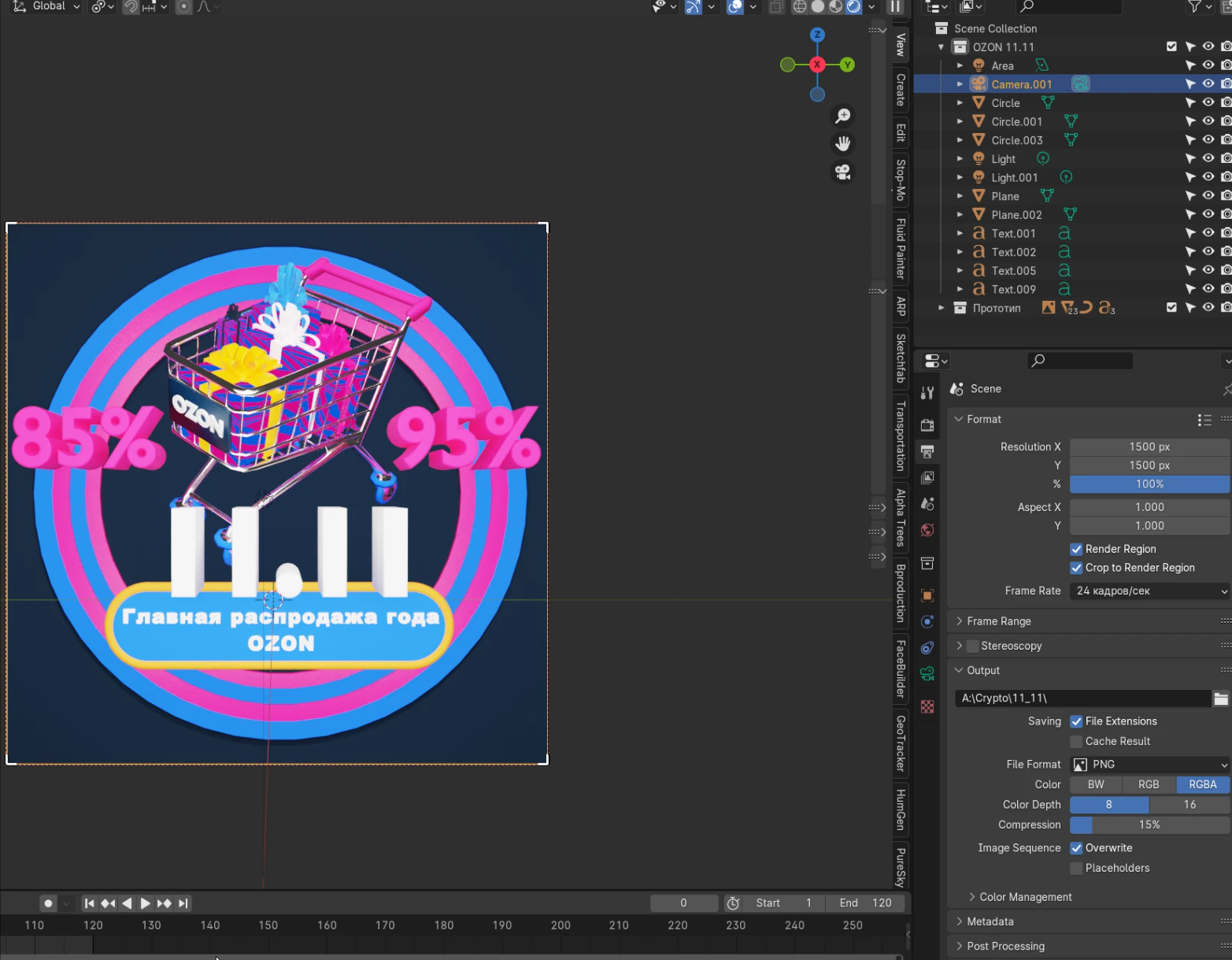Click jump to end frame button
This screenshot has height=960, width=1232.
(x=183, y=903)
